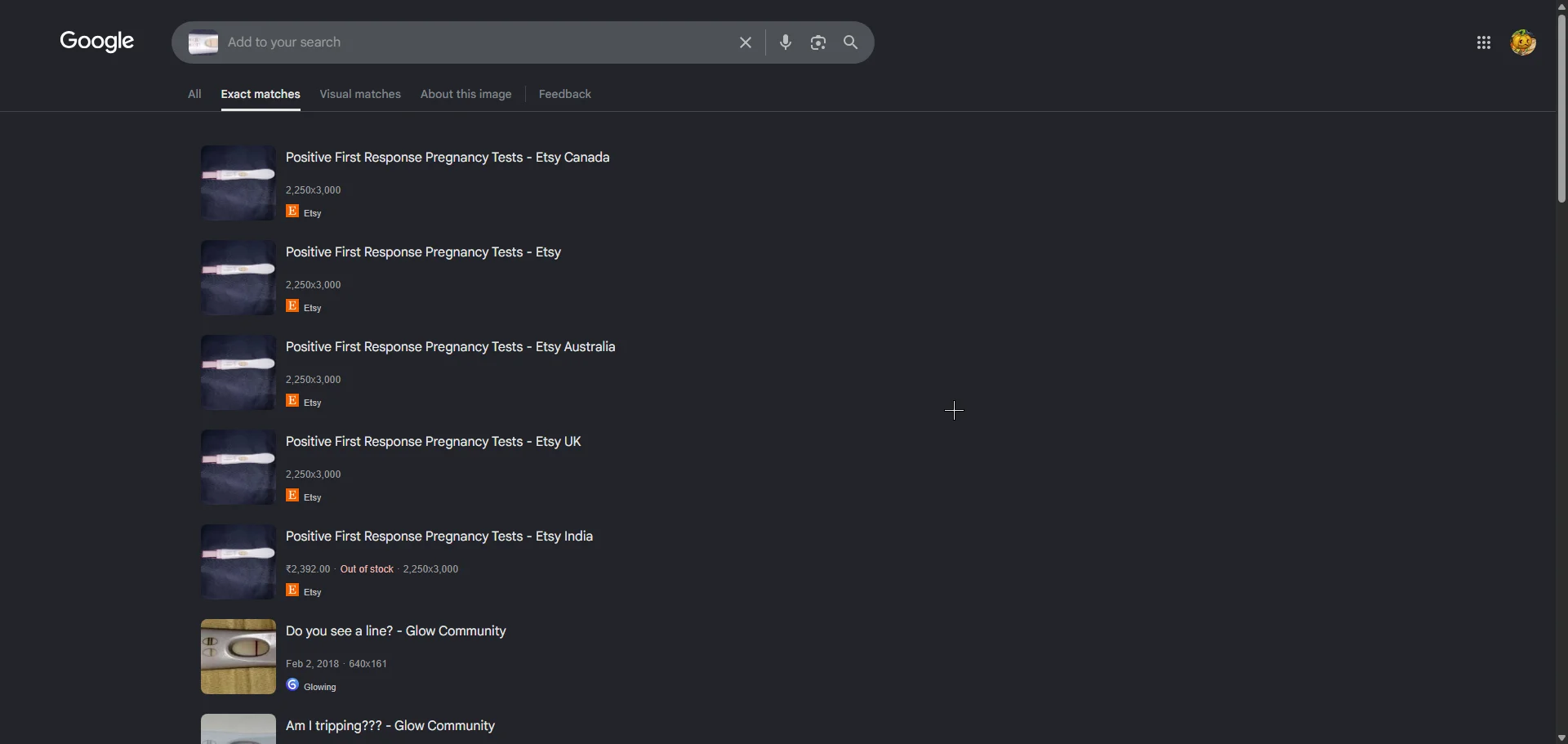Click the Feedback link
Screen dimensions: 1568x744
[565, 94]
